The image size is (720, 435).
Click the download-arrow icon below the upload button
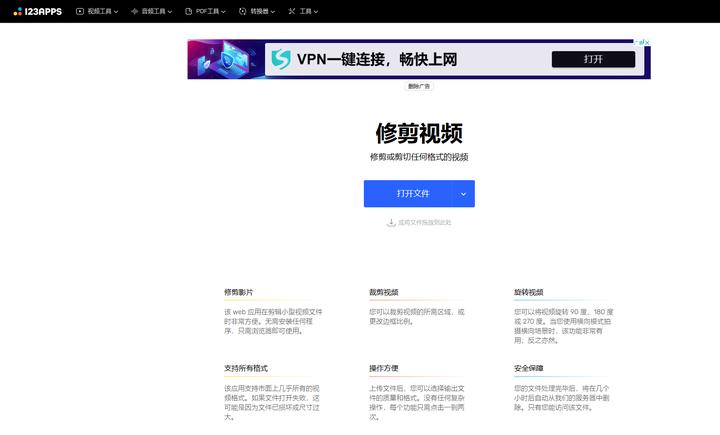pyautogui.click(x=391, y=223)
